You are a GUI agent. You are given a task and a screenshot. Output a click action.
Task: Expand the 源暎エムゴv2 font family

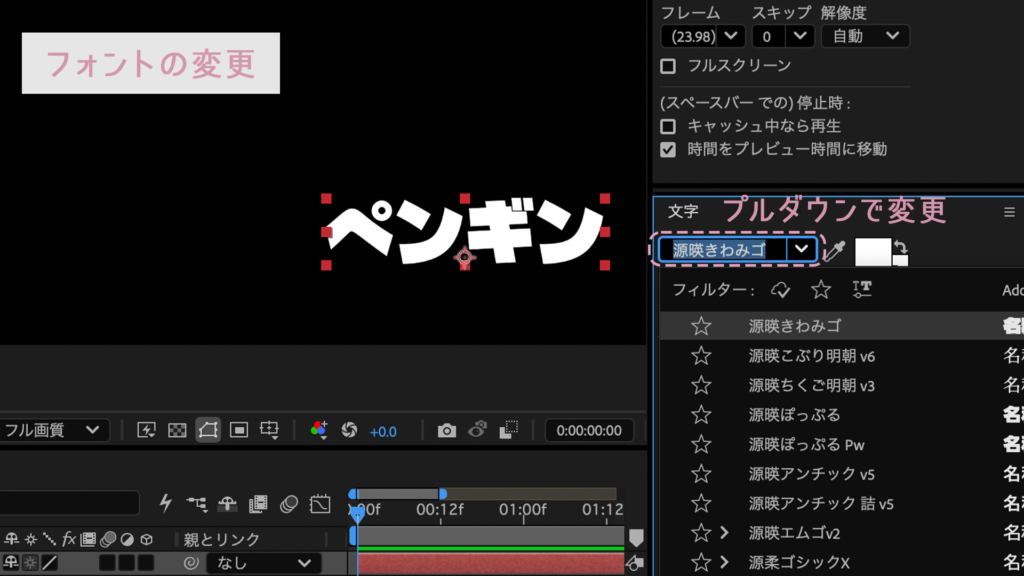pyautogui.click(x=724, y=533)
